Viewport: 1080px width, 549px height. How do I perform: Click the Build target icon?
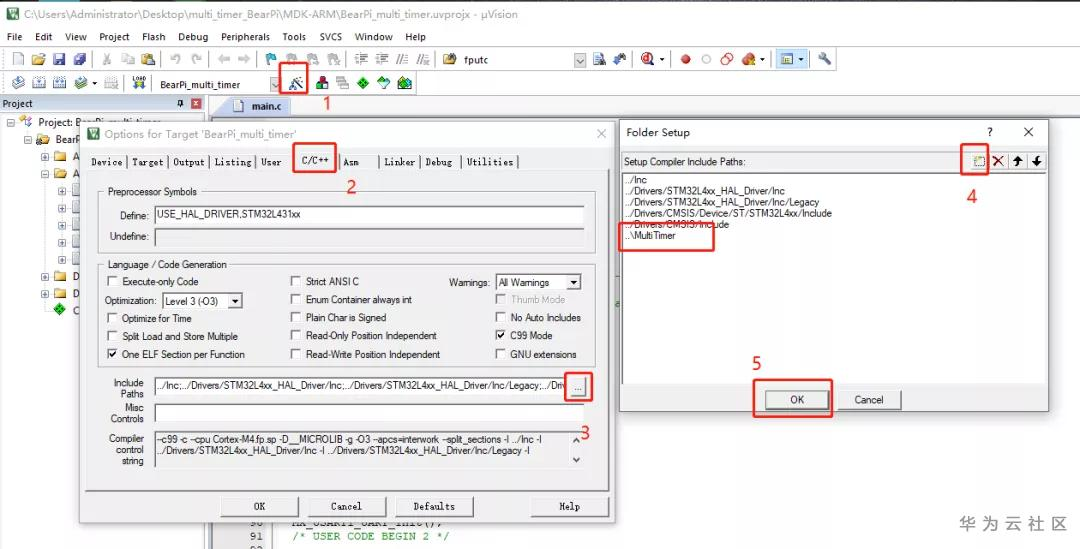tap(39, 83)
